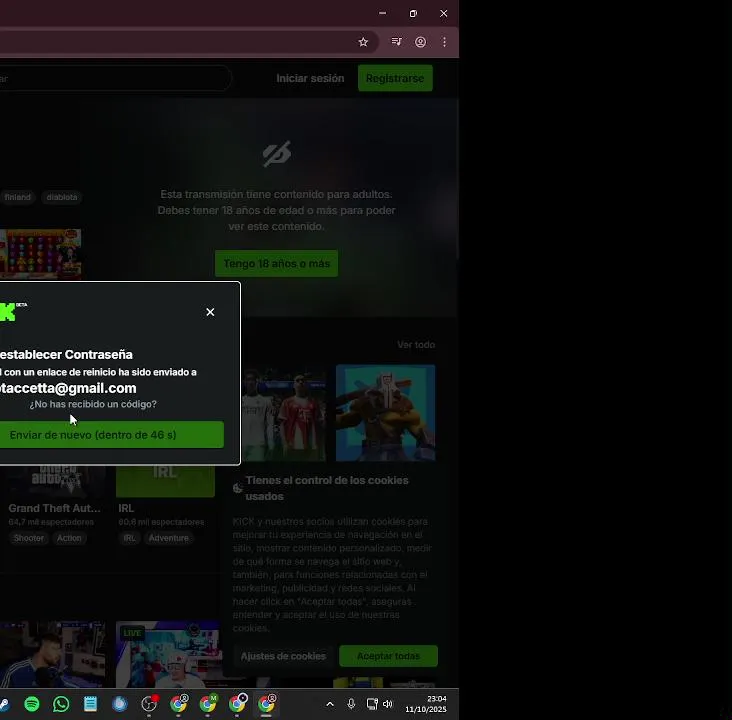Viewport: 732px width, 720px height.
Task: Click the Kick logo in the dialog
Action: 12,311
